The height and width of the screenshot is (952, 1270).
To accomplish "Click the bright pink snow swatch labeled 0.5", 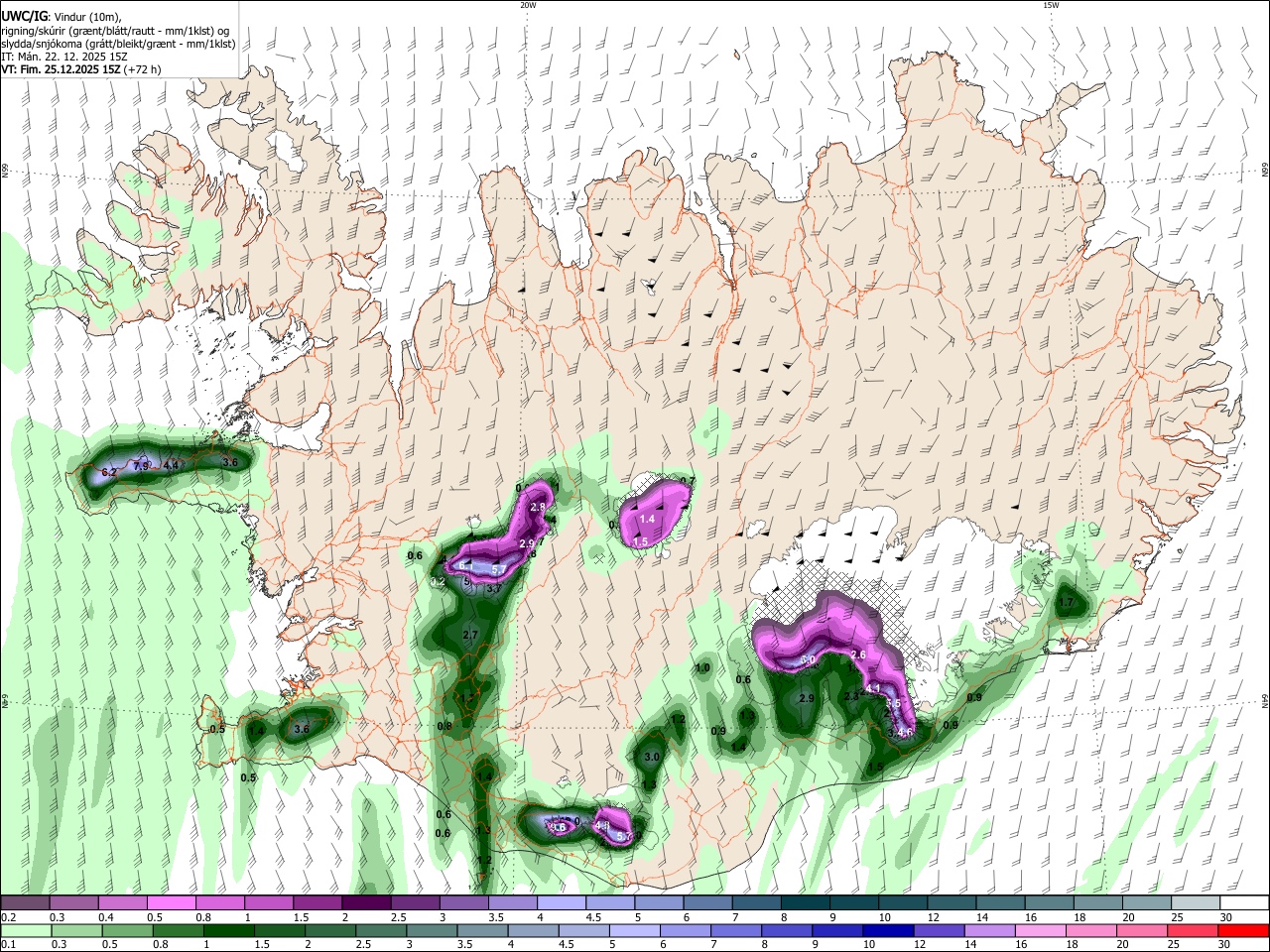I will [172, 903].
